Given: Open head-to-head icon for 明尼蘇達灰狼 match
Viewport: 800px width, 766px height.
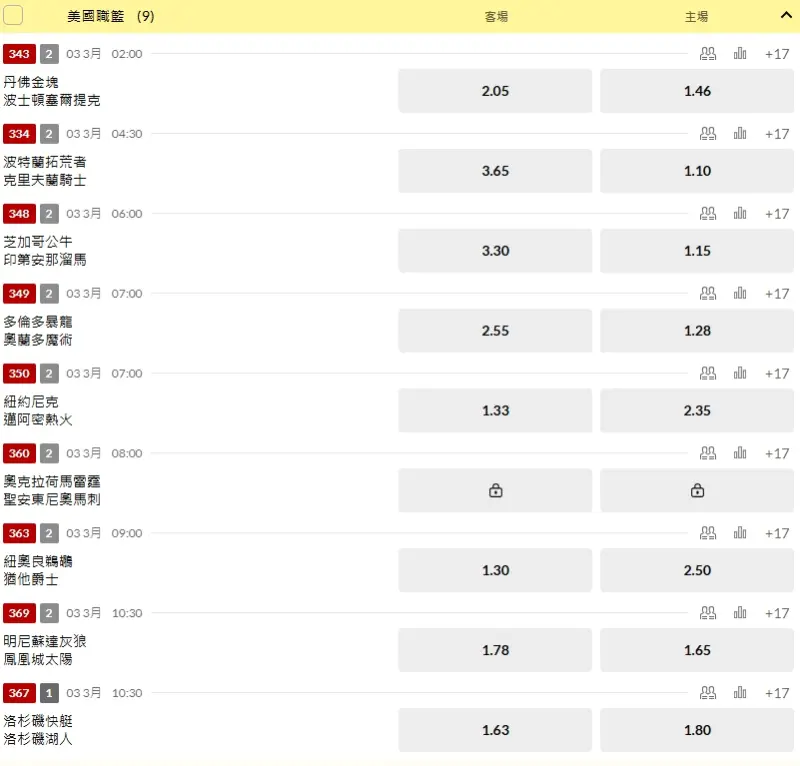Looking at the screenshot, I should point(708,613).
